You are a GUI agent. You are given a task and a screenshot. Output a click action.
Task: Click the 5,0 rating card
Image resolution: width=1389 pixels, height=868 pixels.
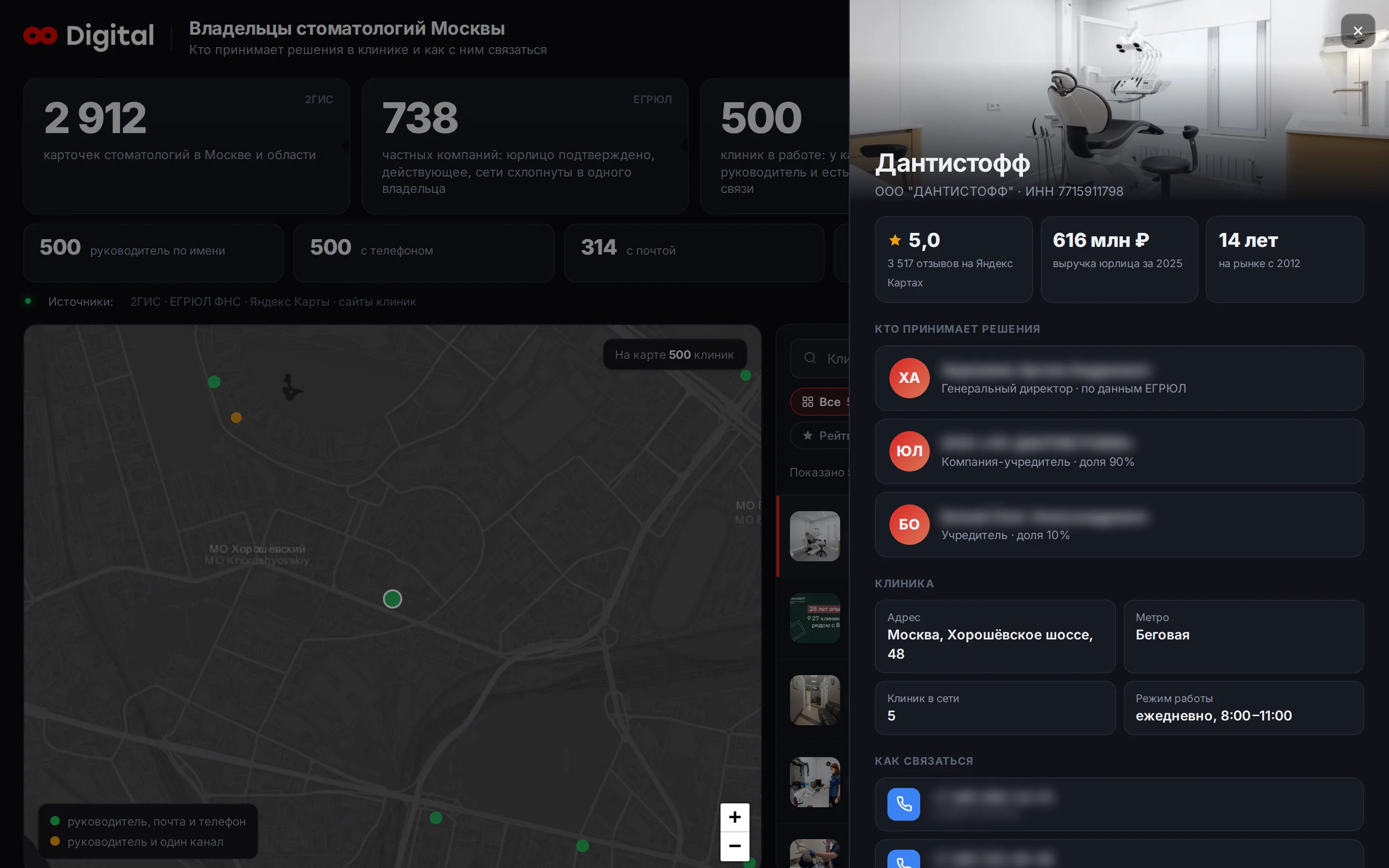click(953, 259)
